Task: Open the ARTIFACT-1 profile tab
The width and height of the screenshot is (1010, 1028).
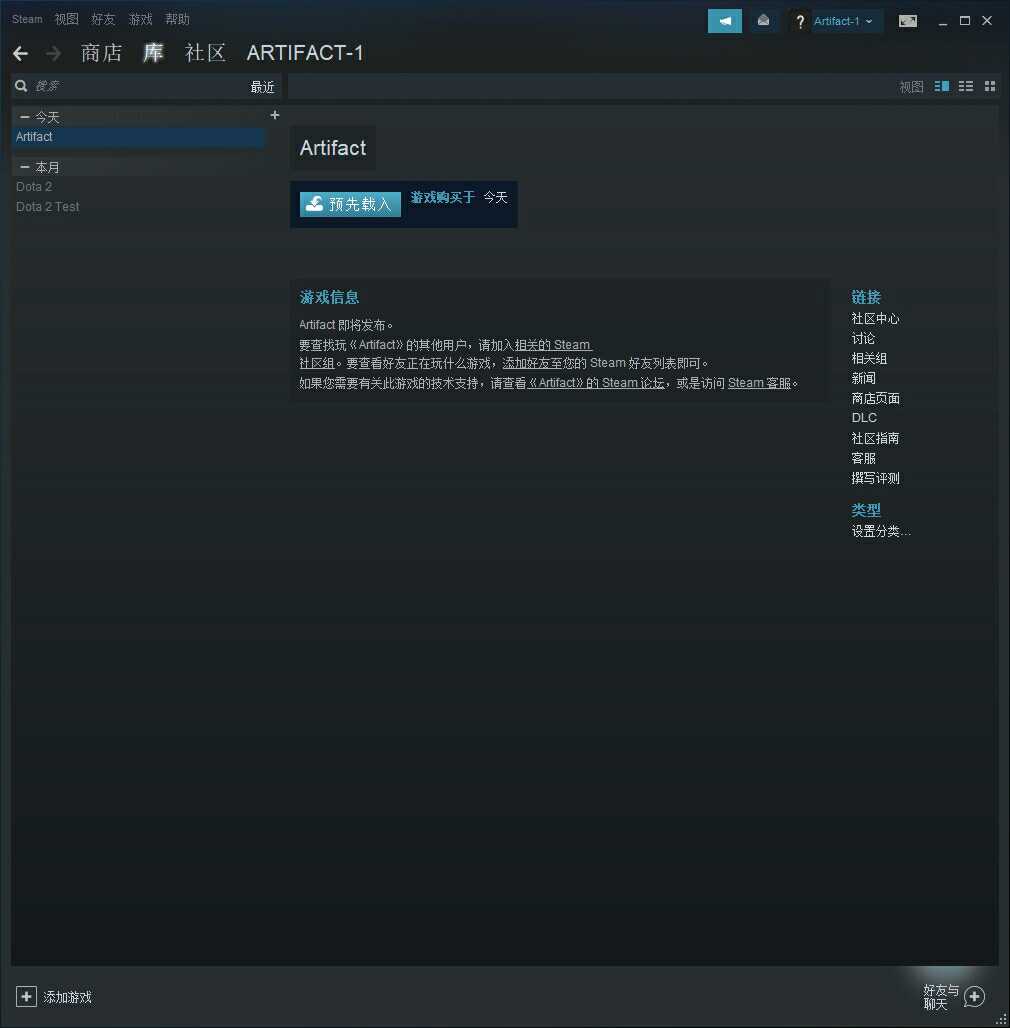Action: pyautogui.click(x=305, y=53)
